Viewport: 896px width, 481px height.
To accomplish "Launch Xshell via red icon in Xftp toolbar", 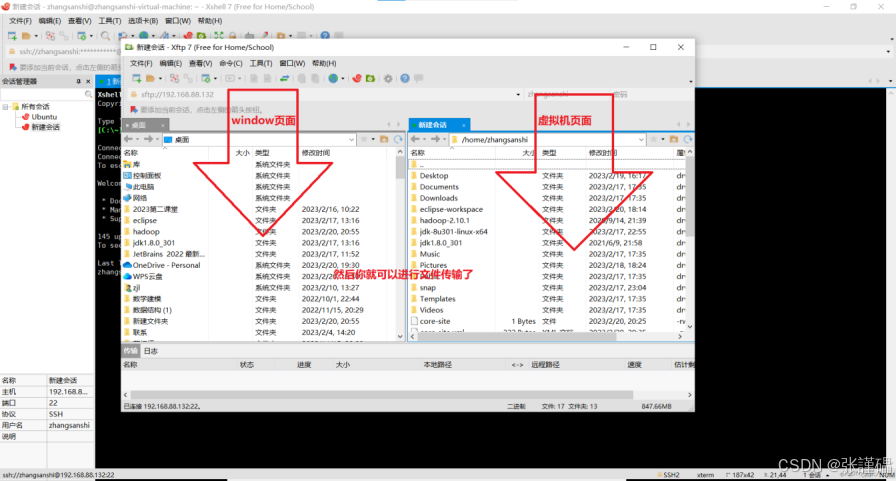I will [x=357, y=78].
